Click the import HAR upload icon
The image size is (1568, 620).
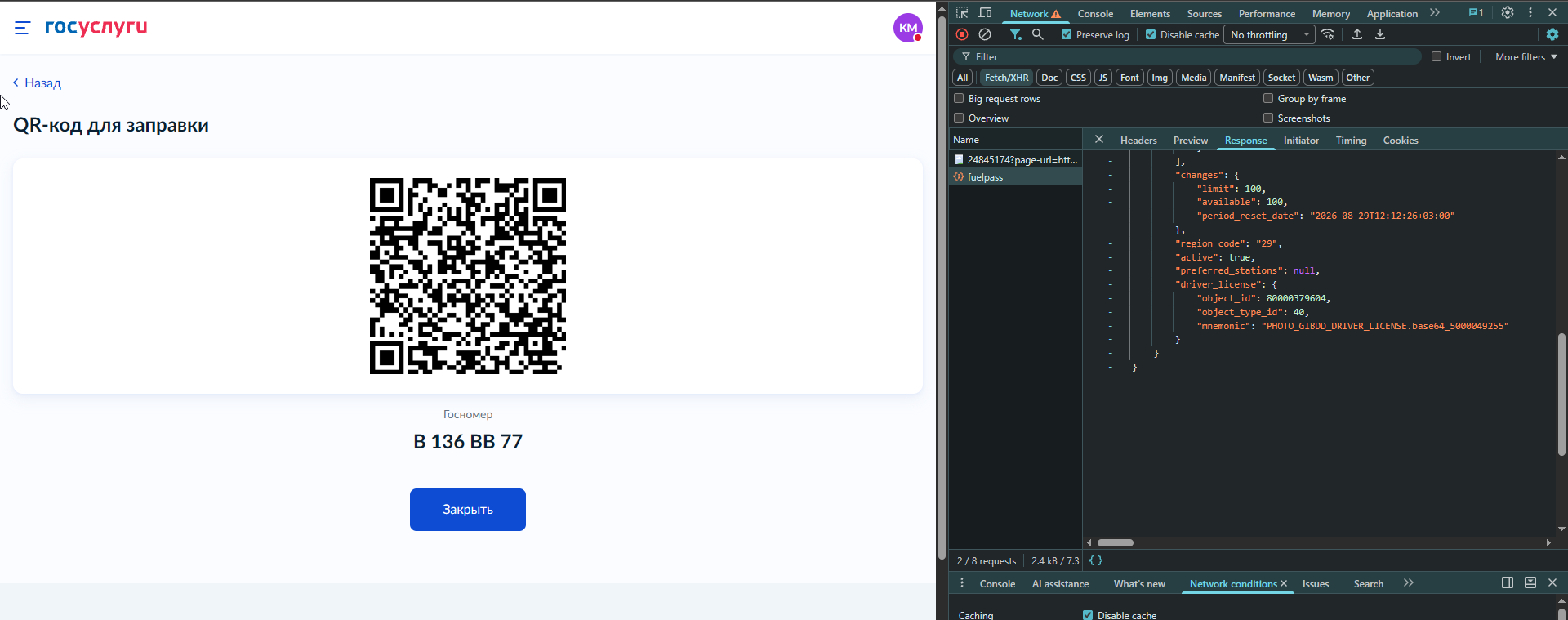(x=1357, y=34)
